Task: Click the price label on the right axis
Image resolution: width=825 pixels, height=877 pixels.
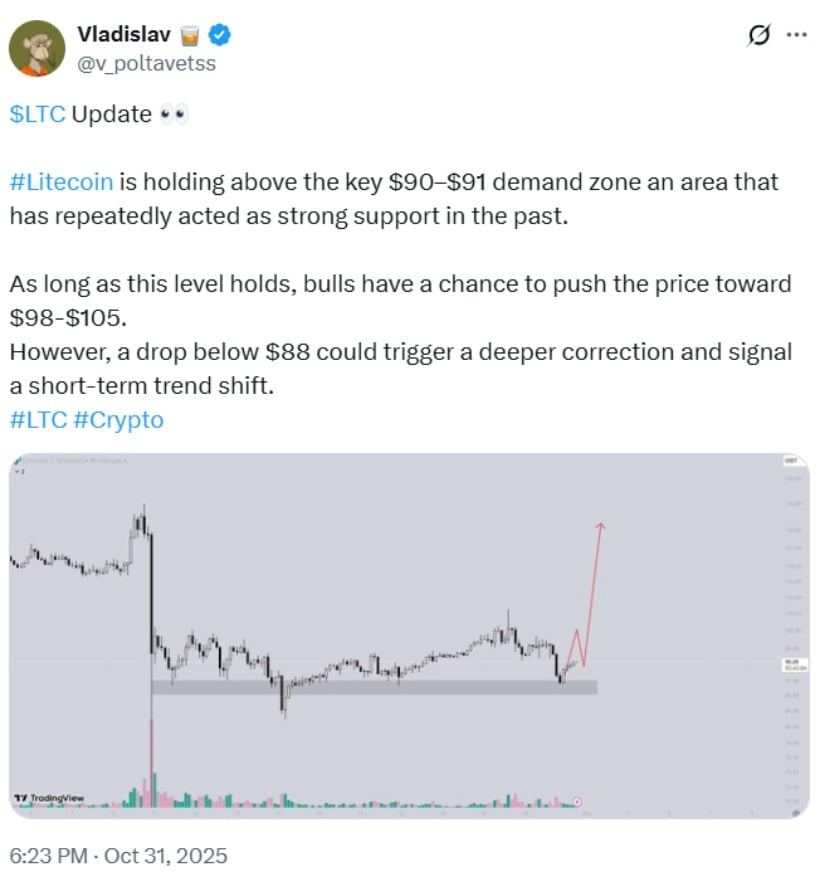Action: 795,665
